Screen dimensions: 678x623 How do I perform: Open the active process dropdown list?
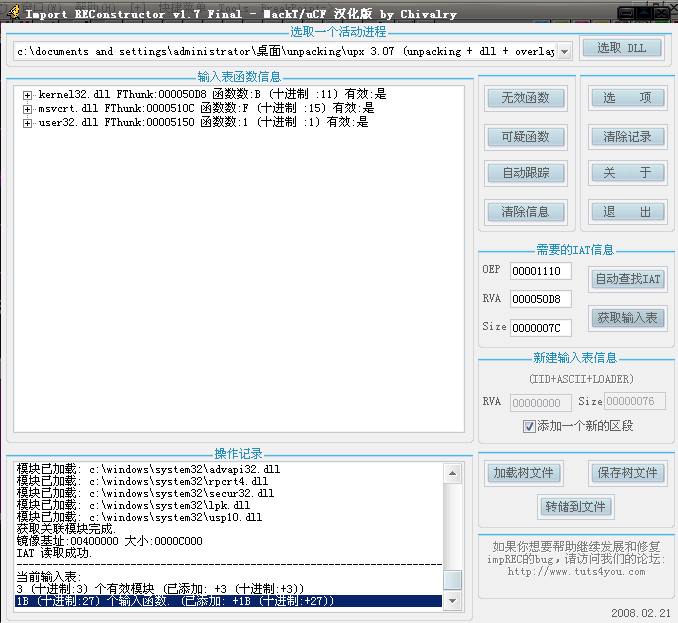click(x=563, y=51)
